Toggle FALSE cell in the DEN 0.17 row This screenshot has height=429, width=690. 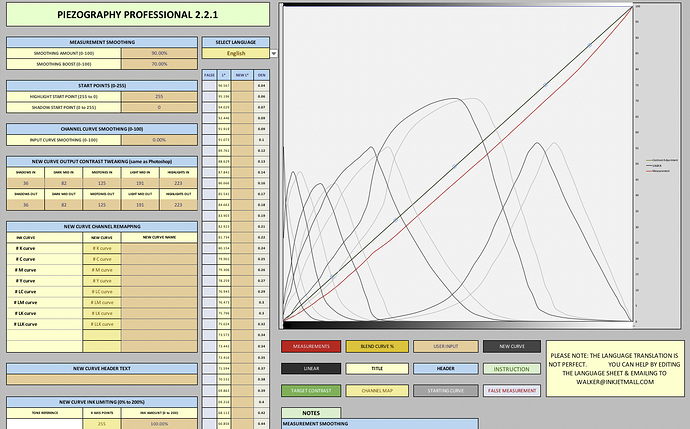tap(209, 194)
